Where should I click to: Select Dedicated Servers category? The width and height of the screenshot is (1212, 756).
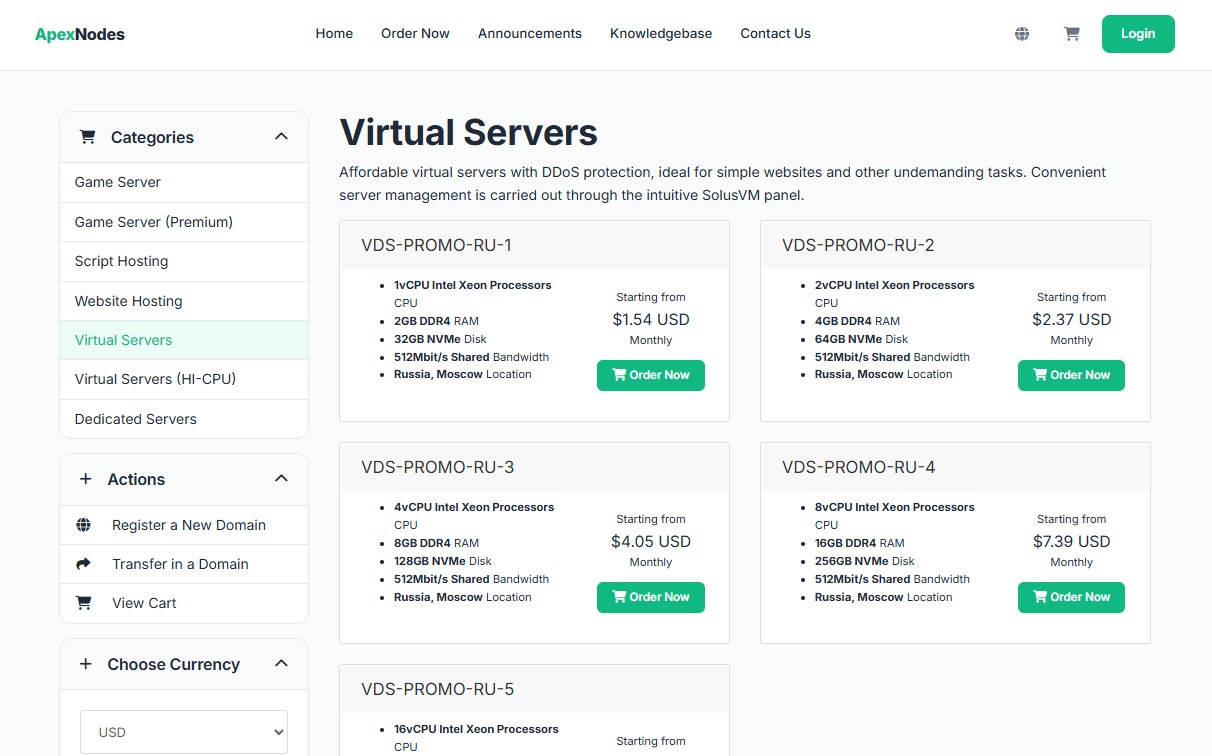click(184, 419)
